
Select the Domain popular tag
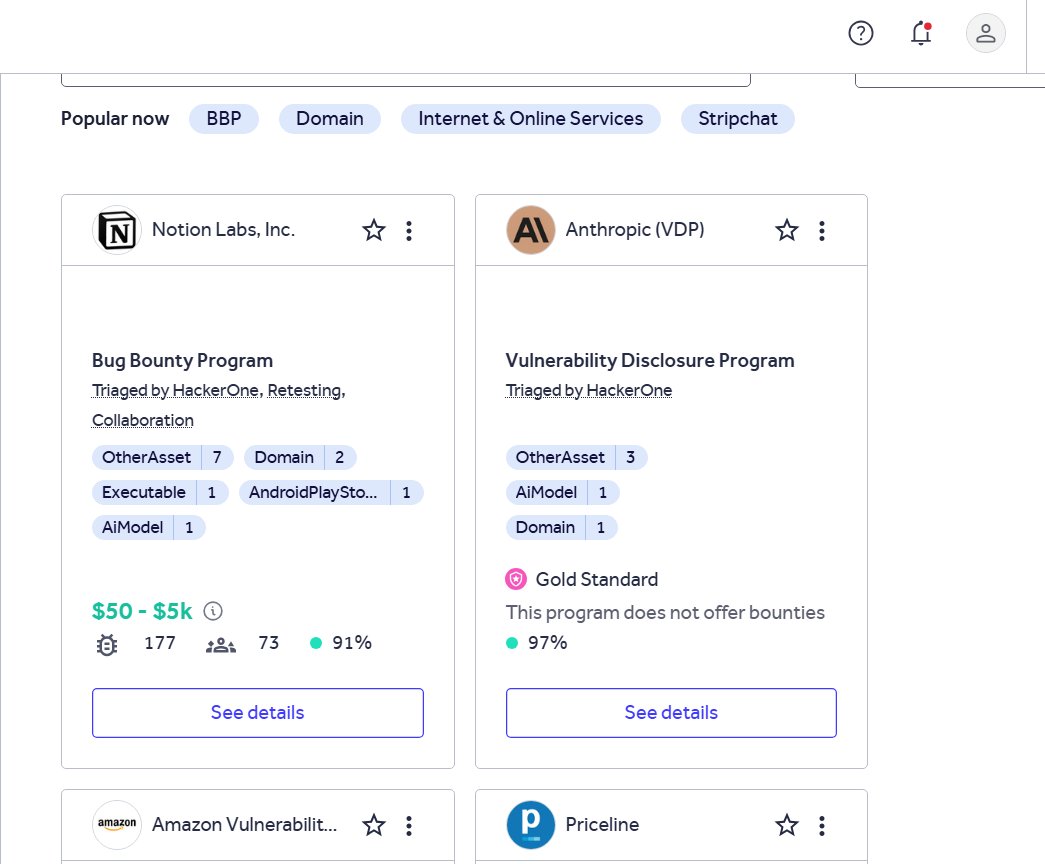coord(330,119)
